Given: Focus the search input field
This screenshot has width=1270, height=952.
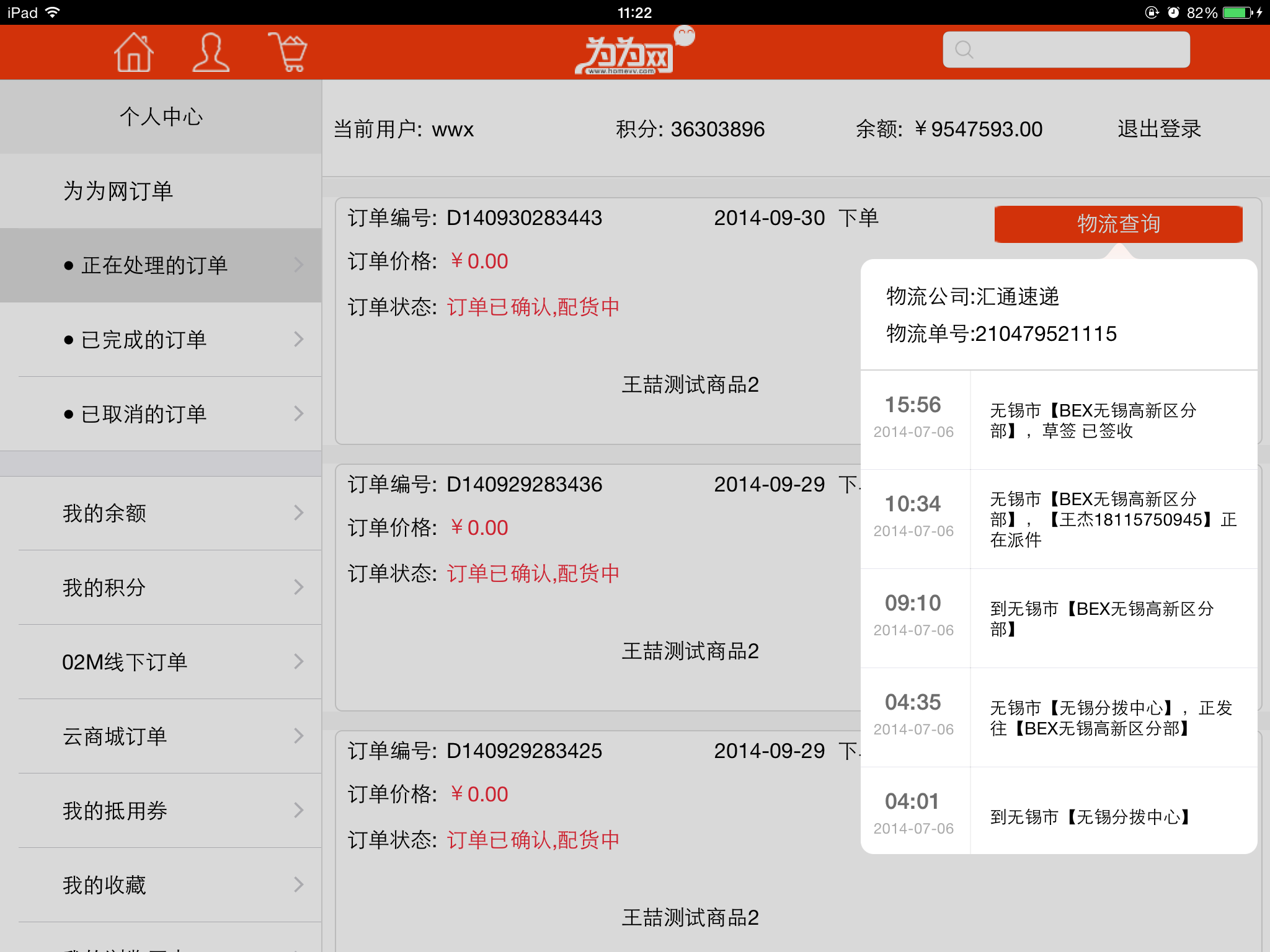Looking at the screenshot, I should [x=1066, y=50].
